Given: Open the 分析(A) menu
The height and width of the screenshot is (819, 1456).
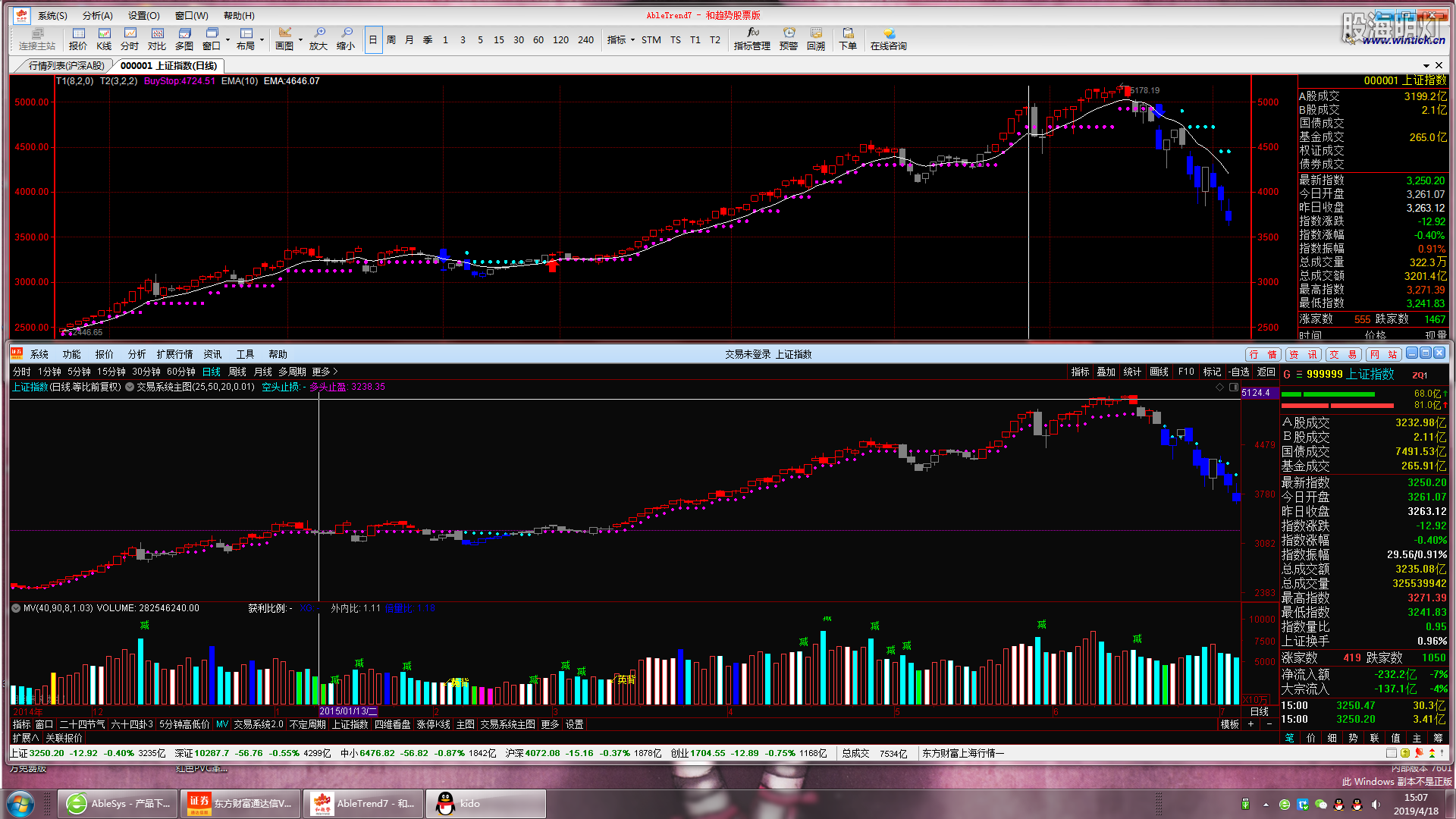Looking at the screenshot, I should (x=98, y=15).
